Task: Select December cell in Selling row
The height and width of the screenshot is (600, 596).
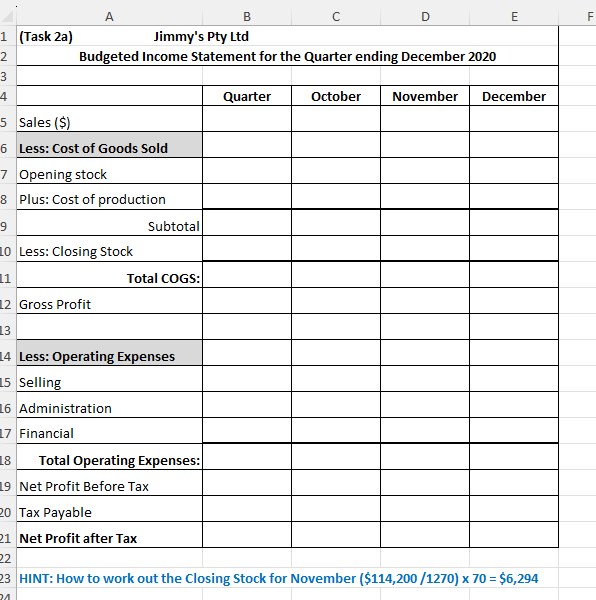Action: pyautogui.click(x=514, y=379)
